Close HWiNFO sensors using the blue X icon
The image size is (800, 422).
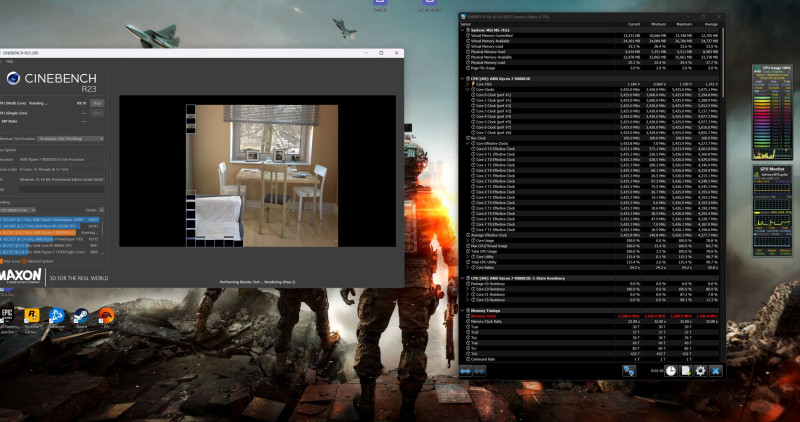point(716,371)
